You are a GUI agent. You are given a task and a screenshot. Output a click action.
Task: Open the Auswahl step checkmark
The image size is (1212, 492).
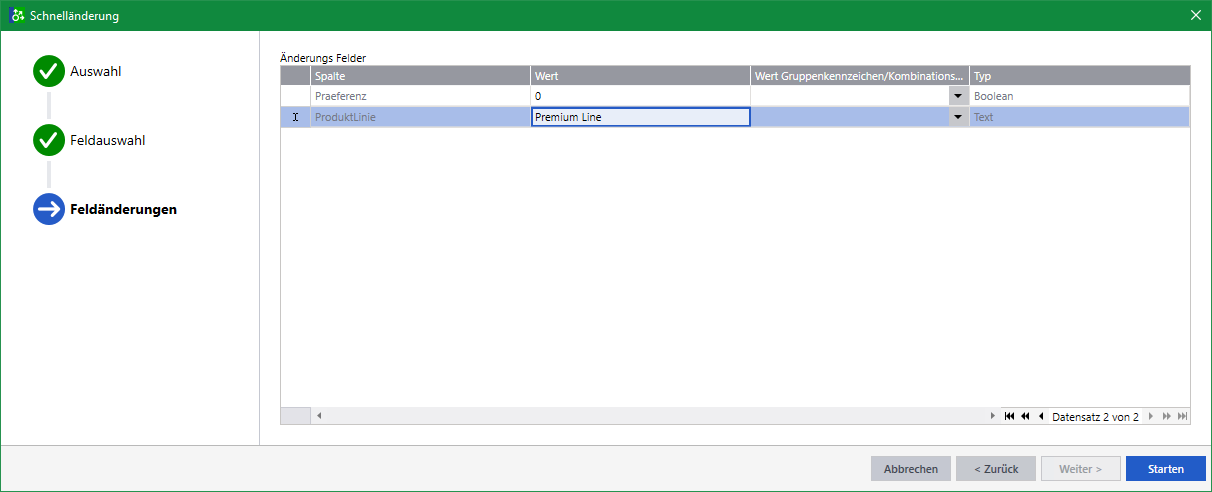click(x=49, y=72)
